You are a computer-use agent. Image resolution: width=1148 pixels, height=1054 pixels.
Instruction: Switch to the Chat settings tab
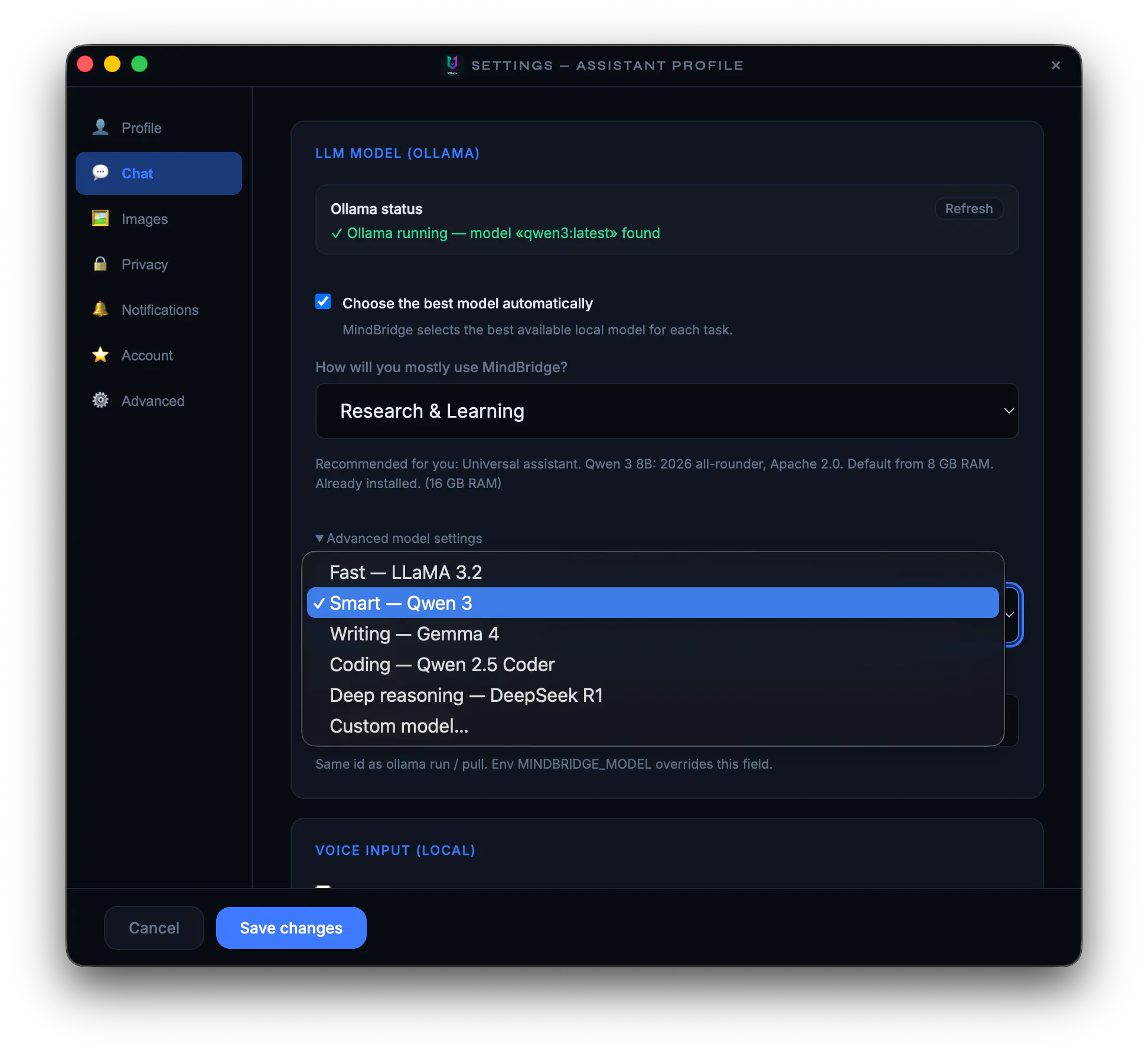(x=159, y=173)
